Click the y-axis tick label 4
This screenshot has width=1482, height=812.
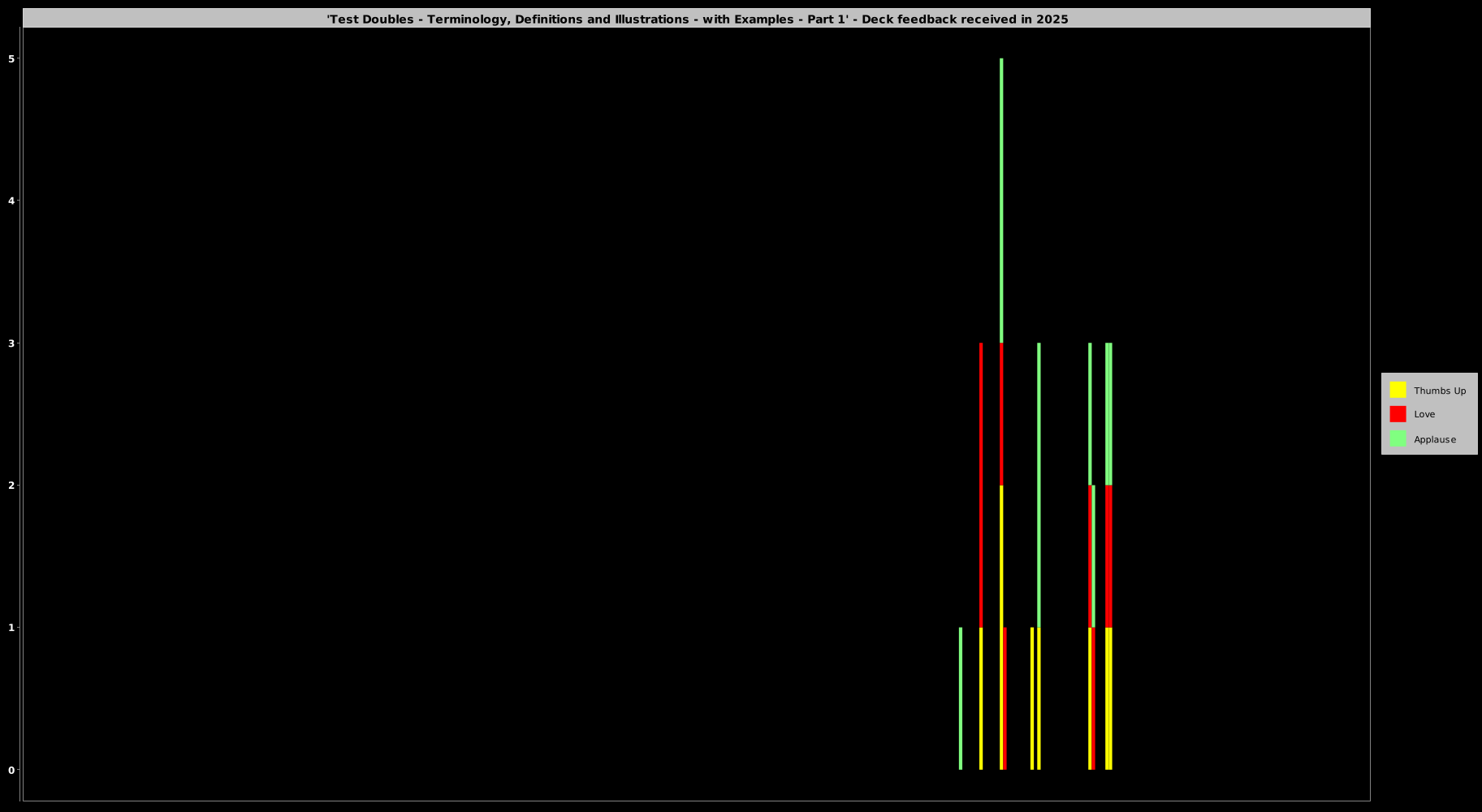point(12,201)
